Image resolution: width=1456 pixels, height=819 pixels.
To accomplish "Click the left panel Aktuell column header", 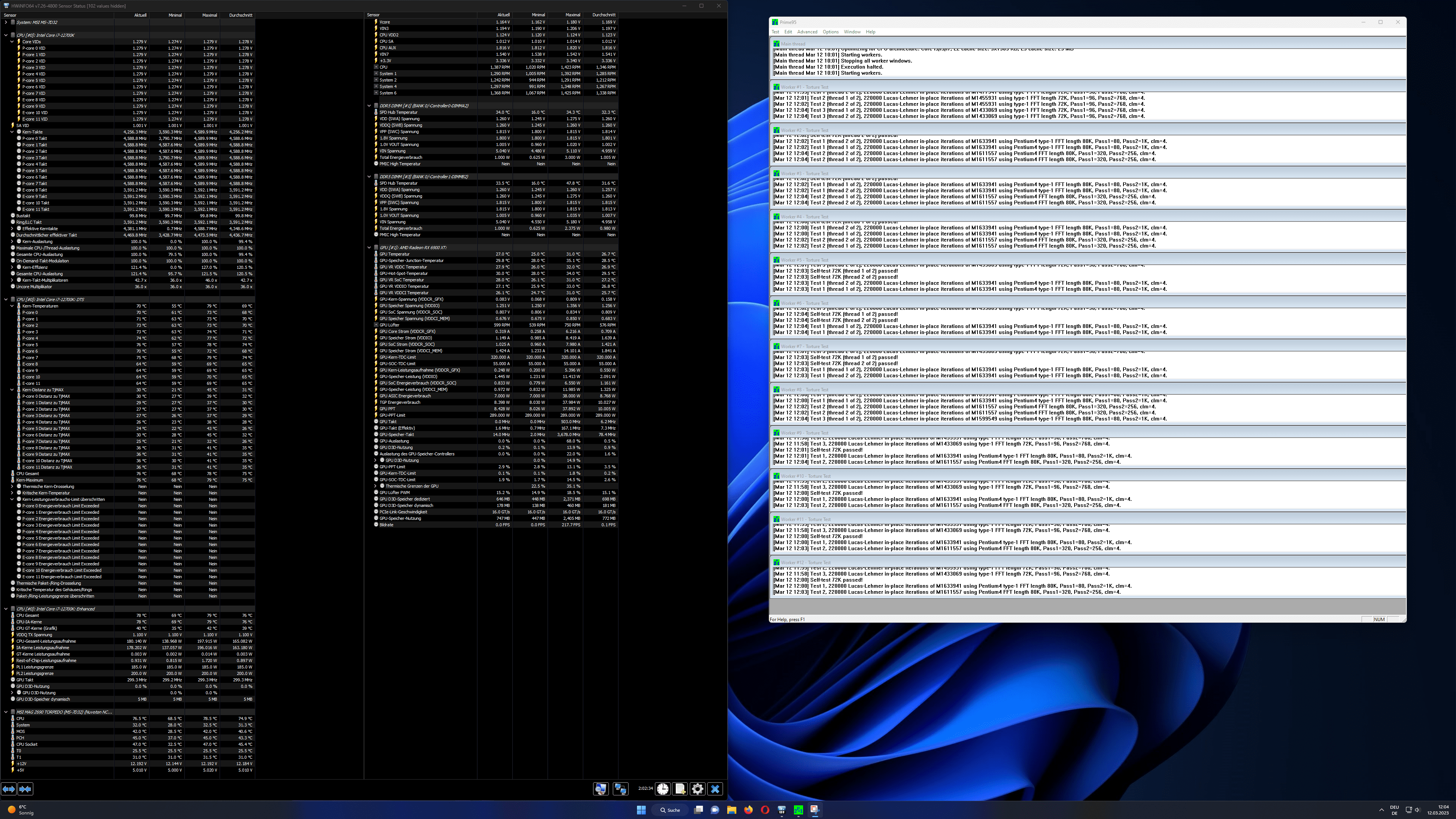I will point(132,15).
